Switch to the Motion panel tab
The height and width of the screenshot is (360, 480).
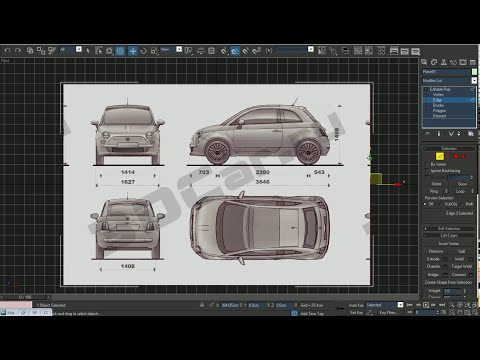pos(453,62)
